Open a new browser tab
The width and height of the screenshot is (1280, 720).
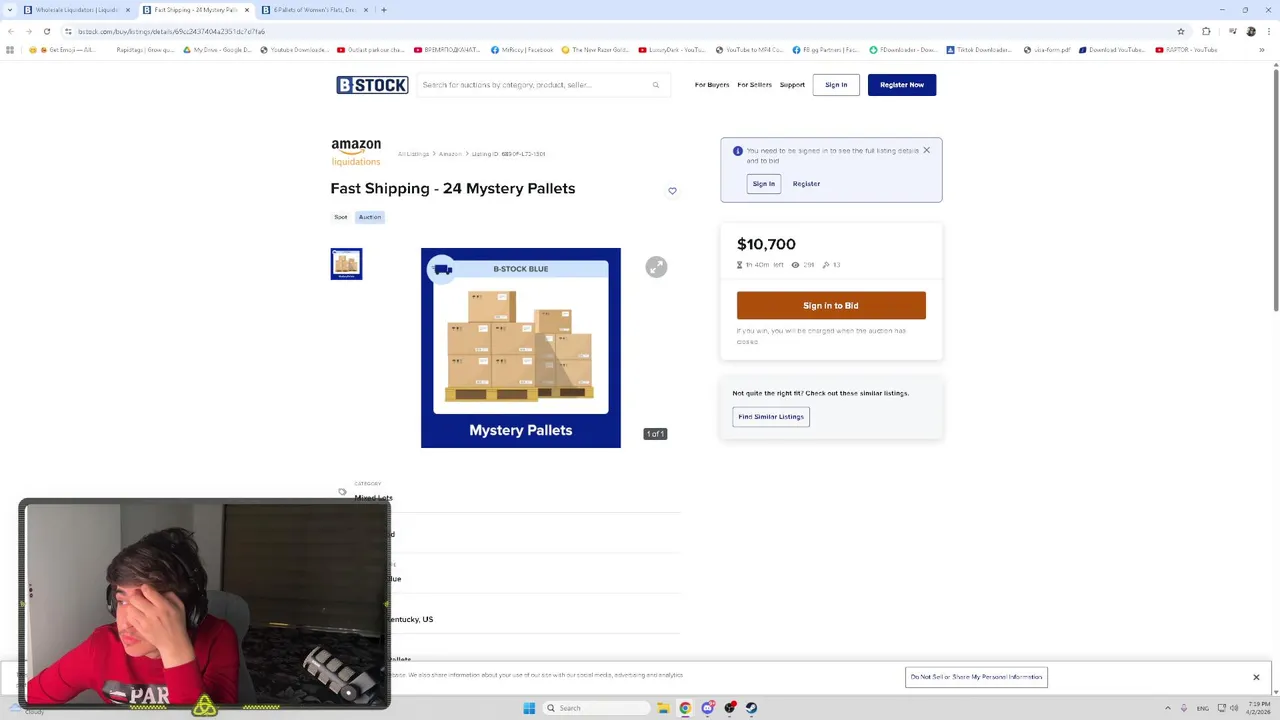pos(384,10)
